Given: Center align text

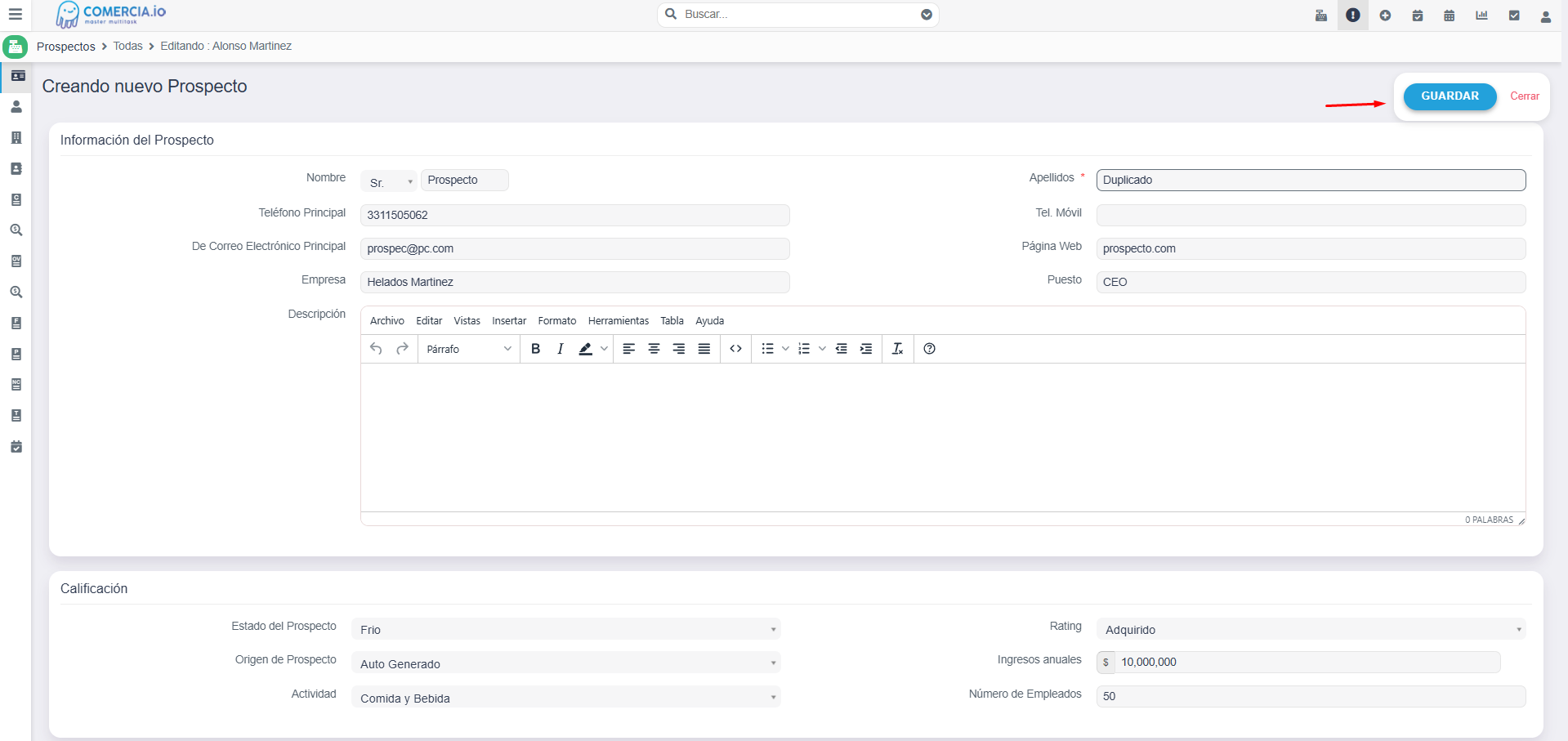Looking at the screenshot, I should pyautogui.click(x=654, y=349).
